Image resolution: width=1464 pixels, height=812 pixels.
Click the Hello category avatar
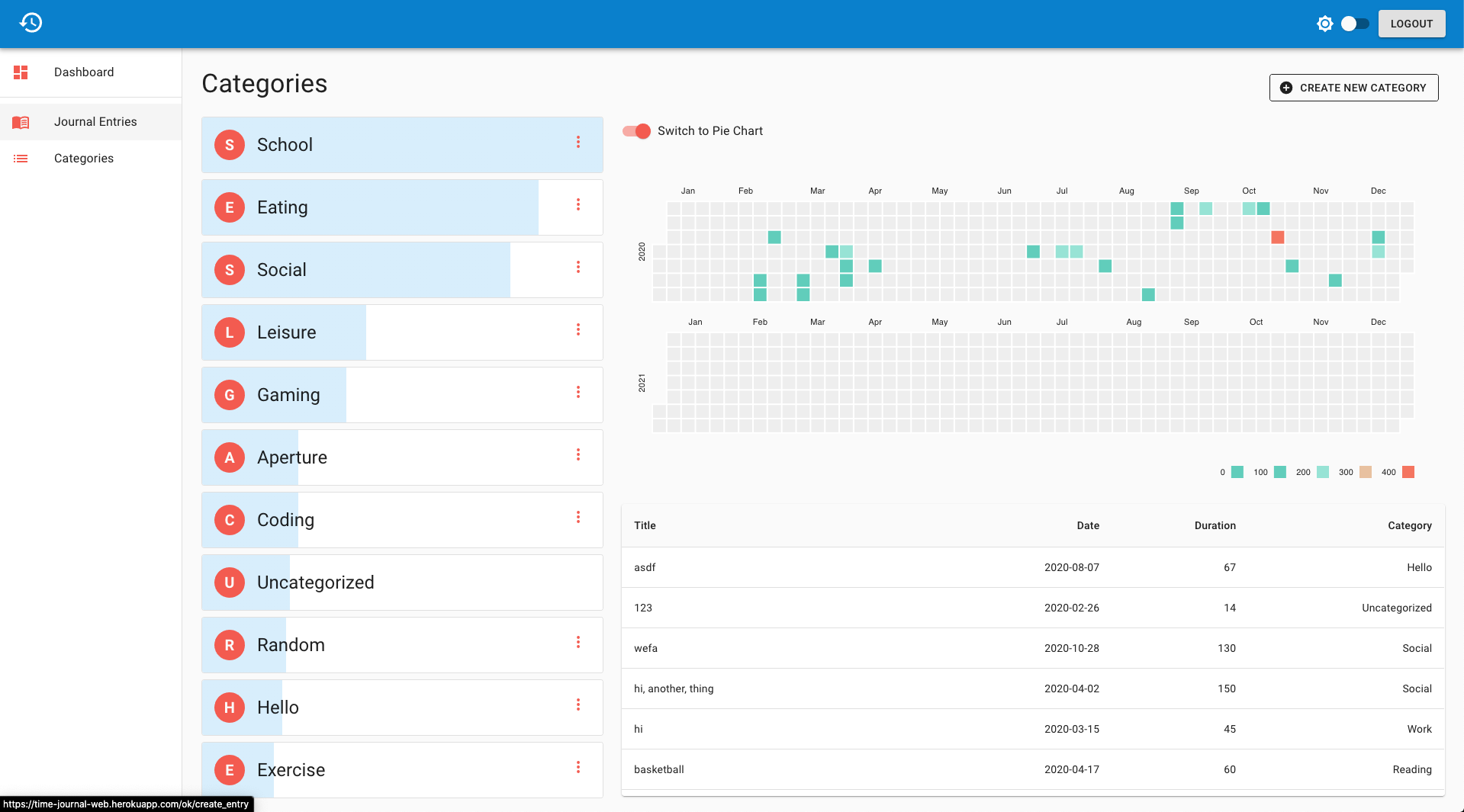click(230, 708)
